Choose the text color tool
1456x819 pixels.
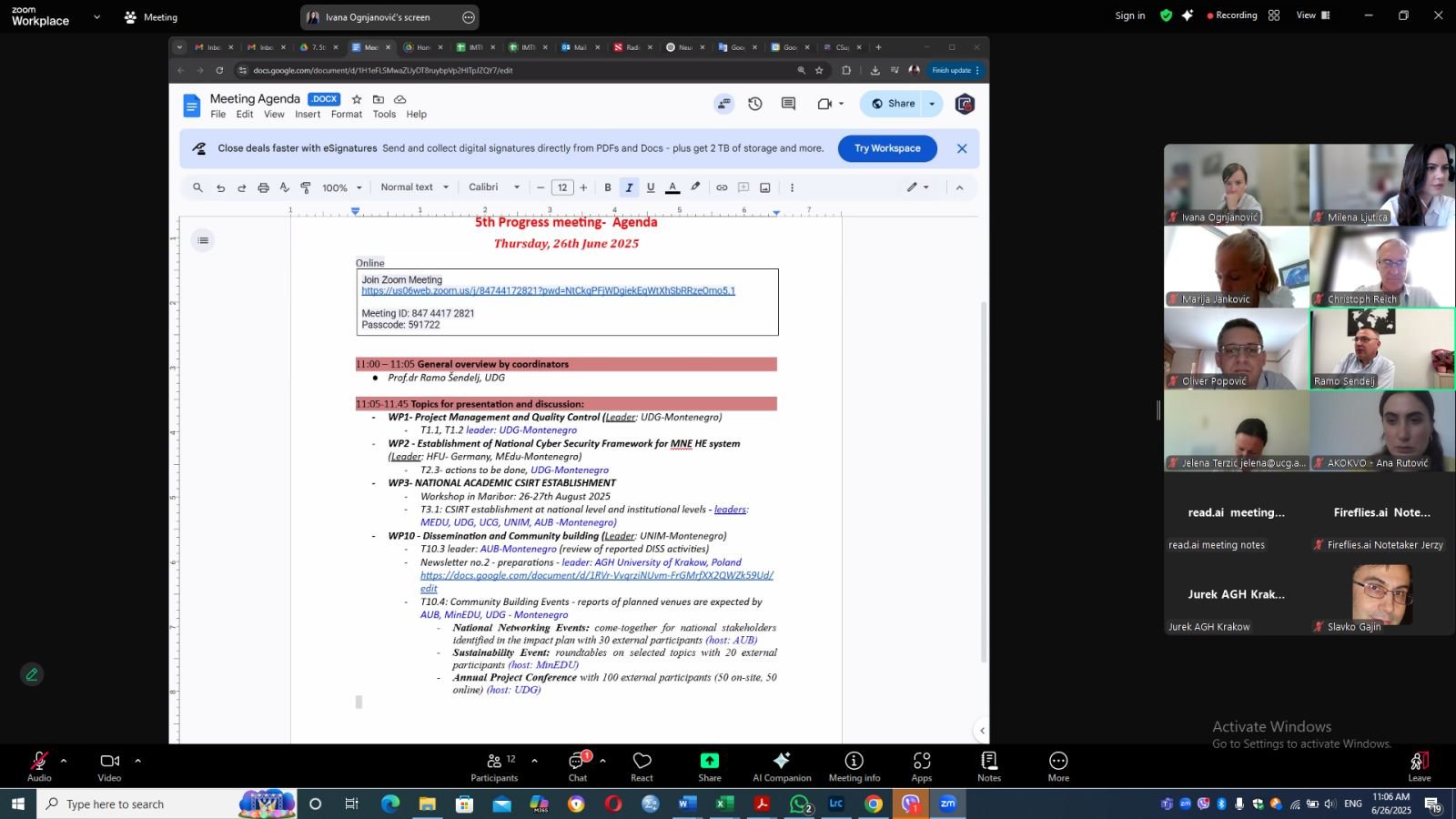click(x=672, y=187)
